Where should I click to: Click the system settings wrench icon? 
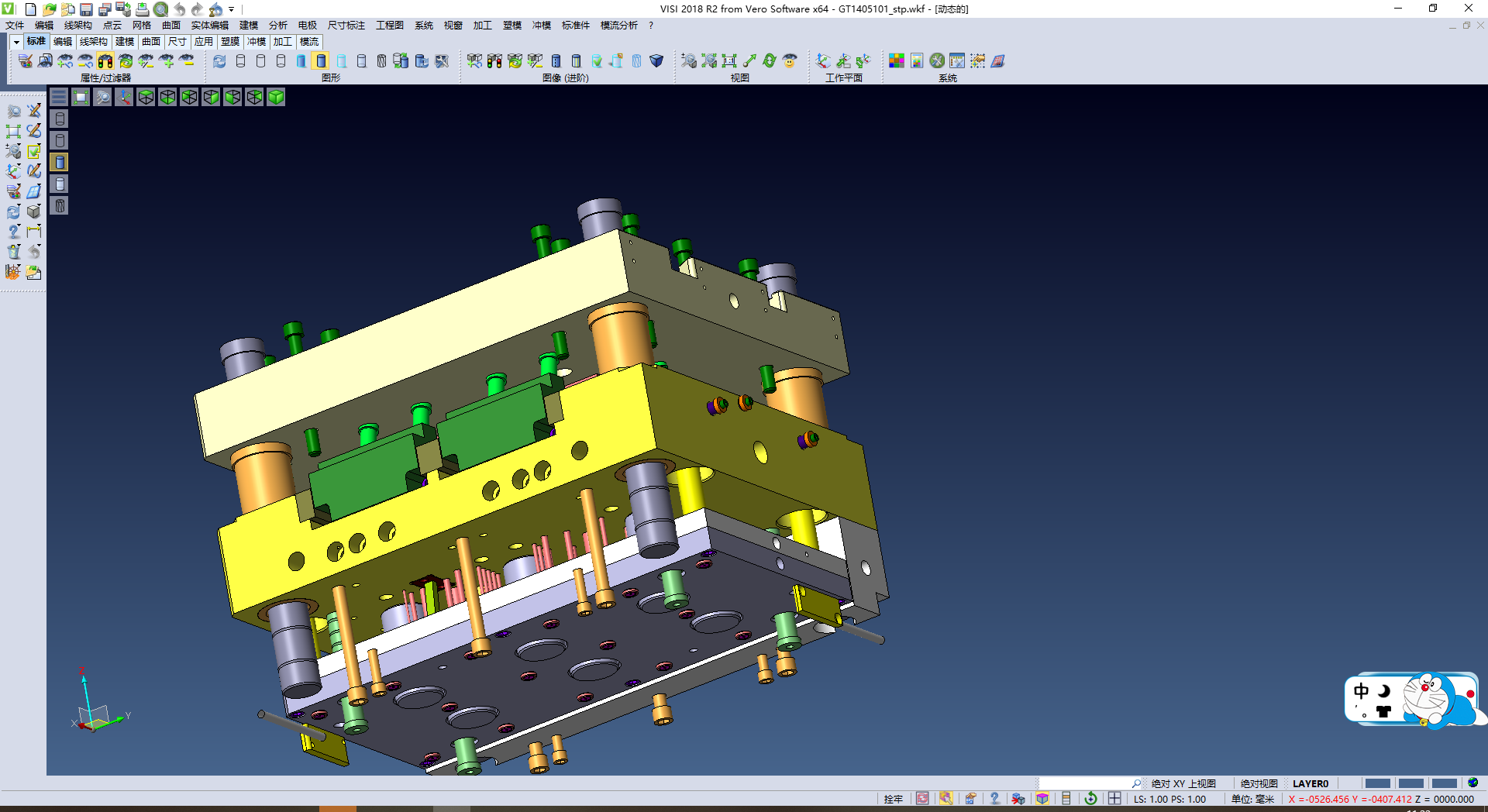tap(938, 61)
